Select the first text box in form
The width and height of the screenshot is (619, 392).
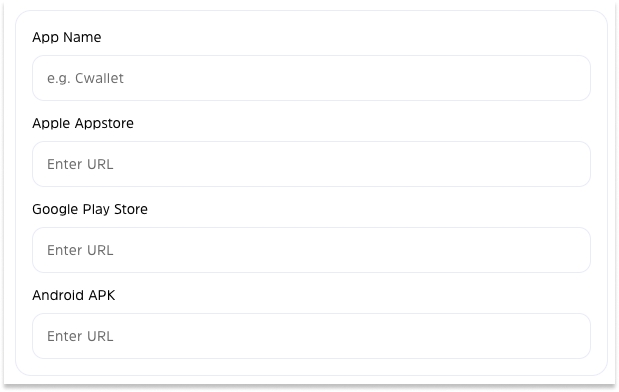point(311,78)
